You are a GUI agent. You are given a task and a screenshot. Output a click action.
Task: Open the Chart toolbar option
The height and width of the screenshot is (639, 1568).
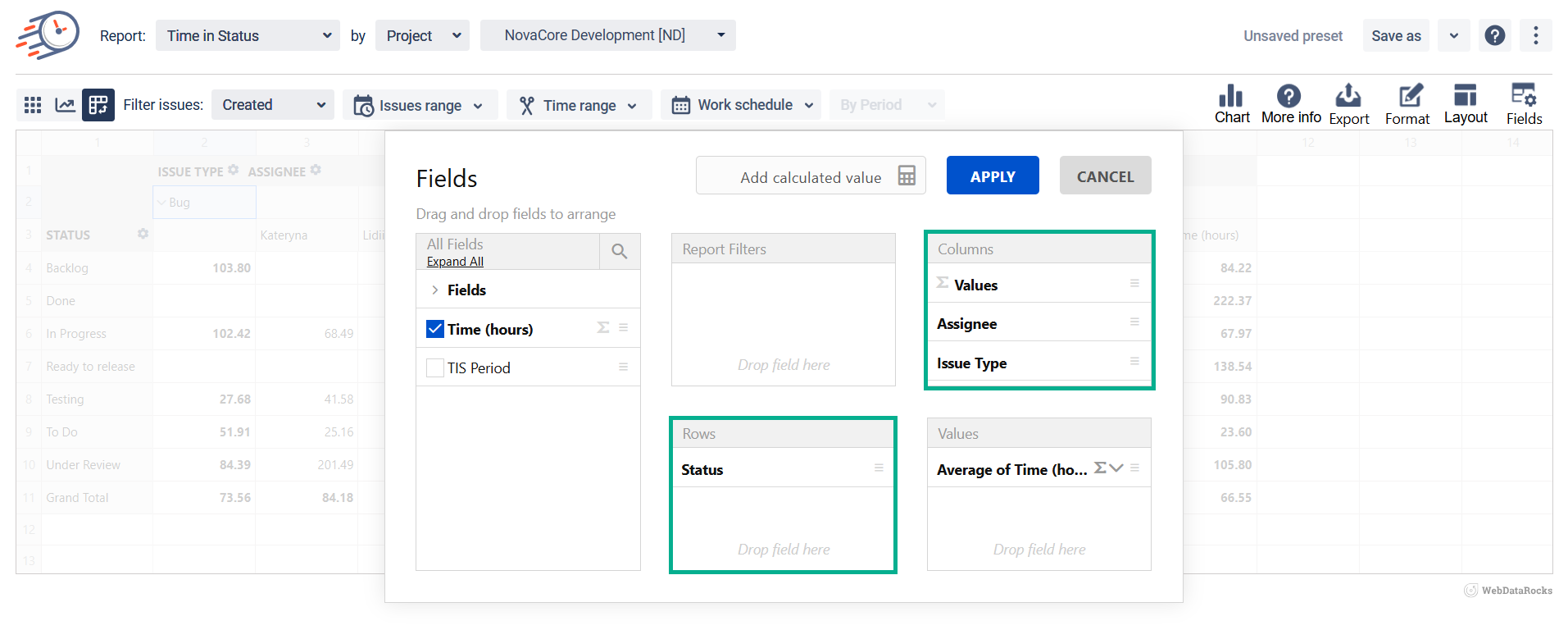pos(1231,104)
